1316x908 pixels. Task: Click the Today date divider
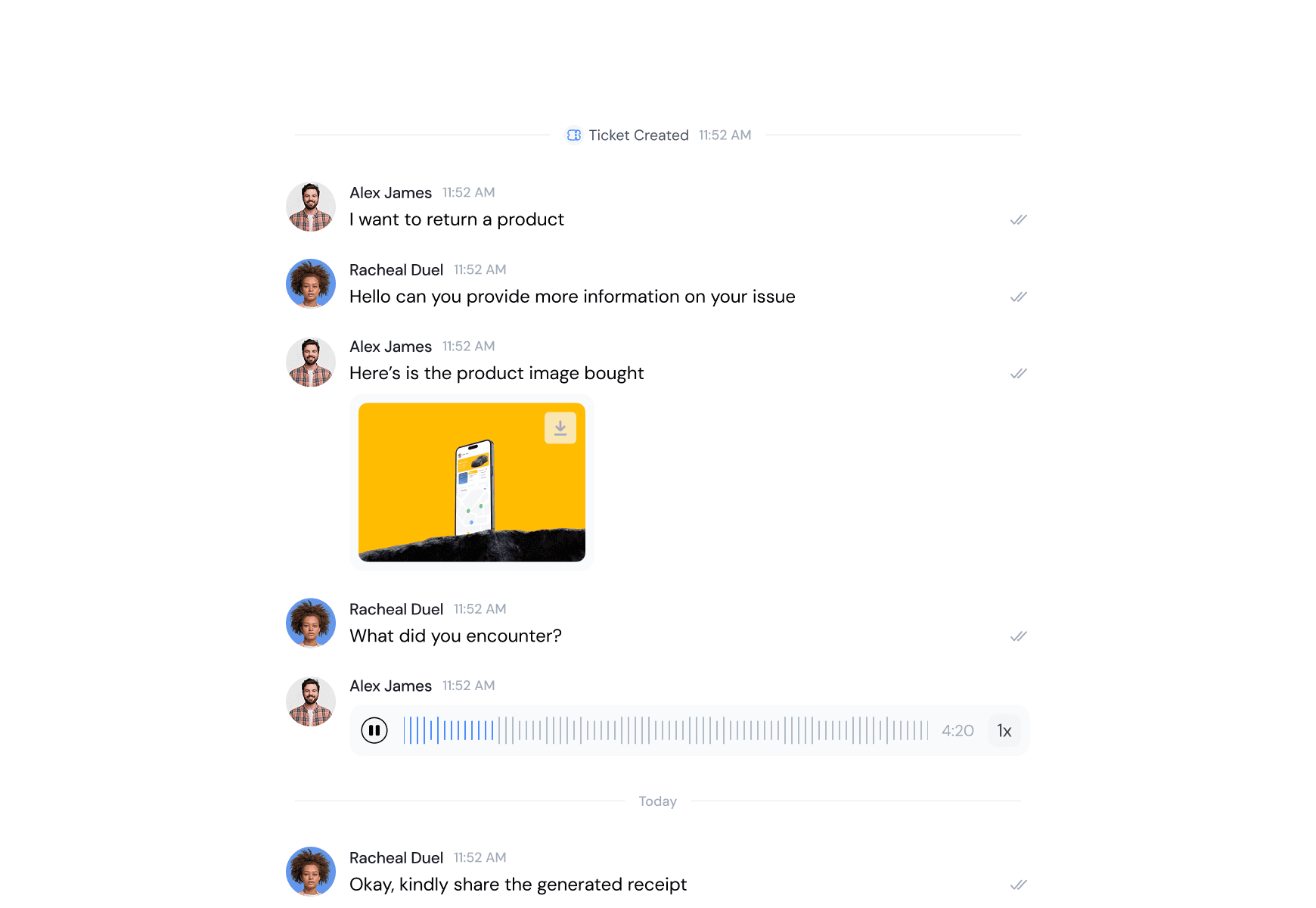point(657,801)
